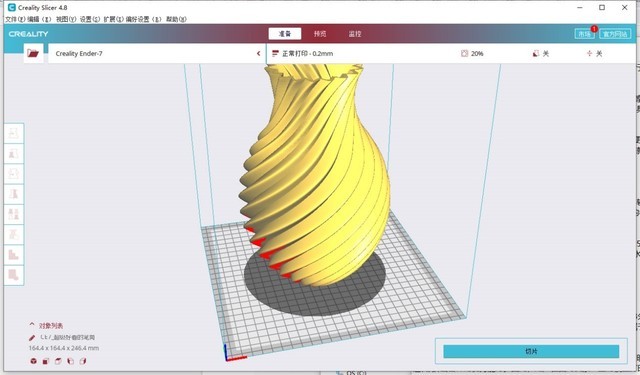Switch to front view cube icon
640x375 pixels.
coord(46,361)
